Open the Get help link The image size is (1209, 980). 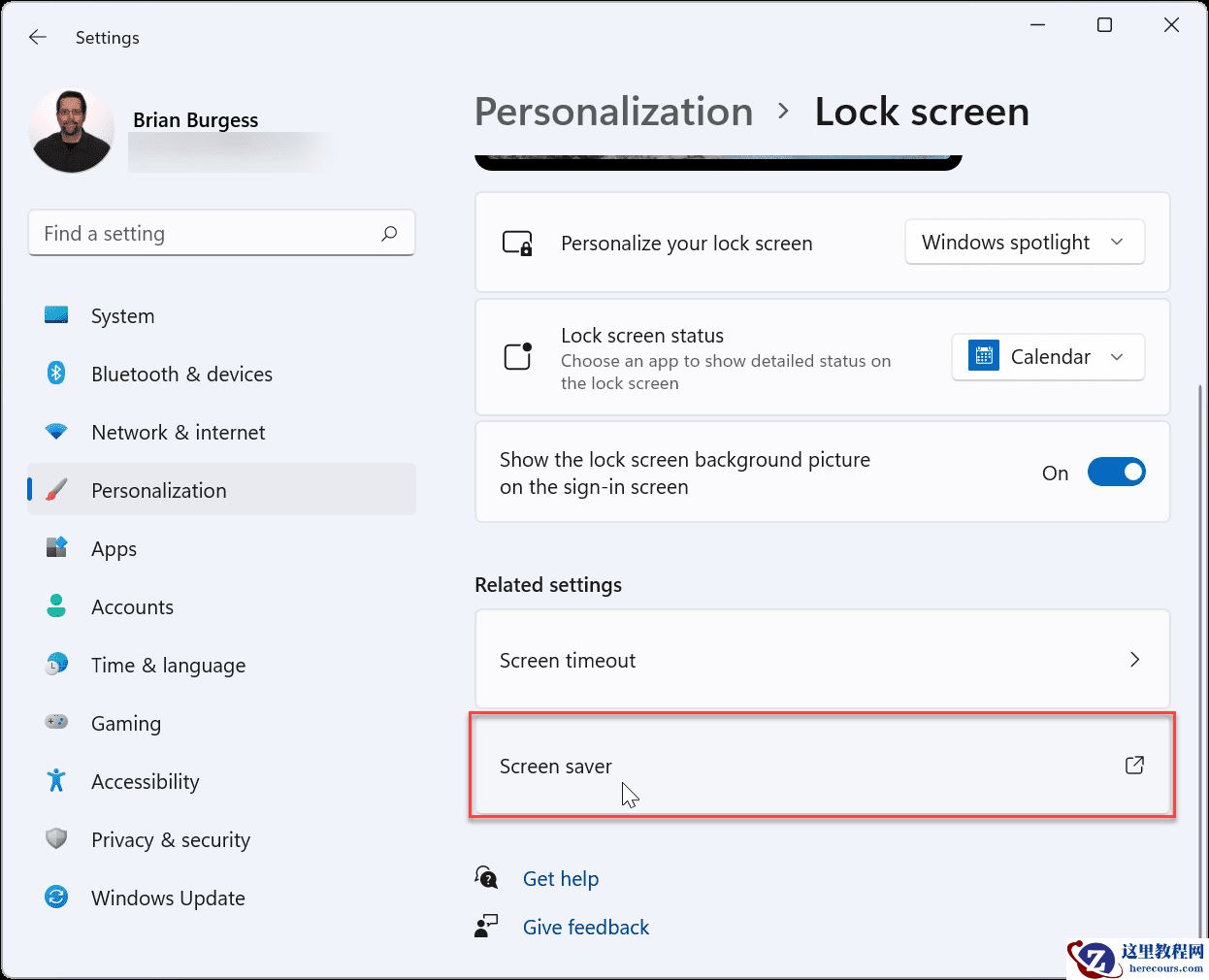561,878
